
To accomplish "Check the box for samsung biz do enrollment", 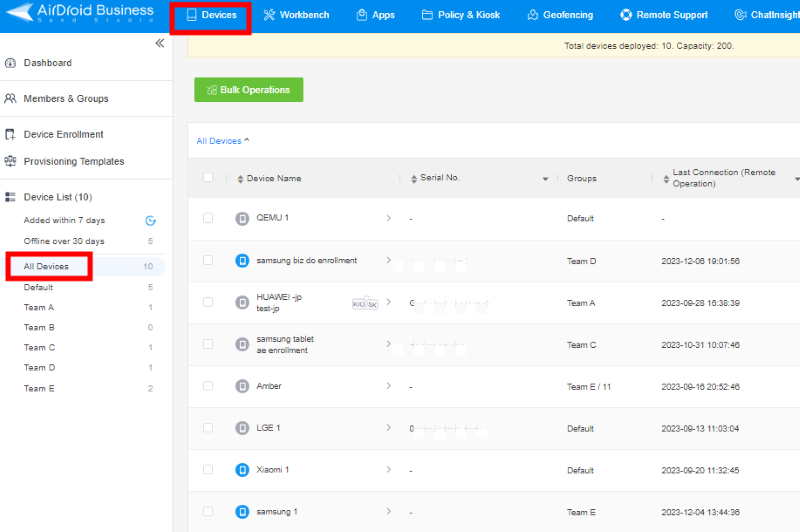I will click(208, 260).
